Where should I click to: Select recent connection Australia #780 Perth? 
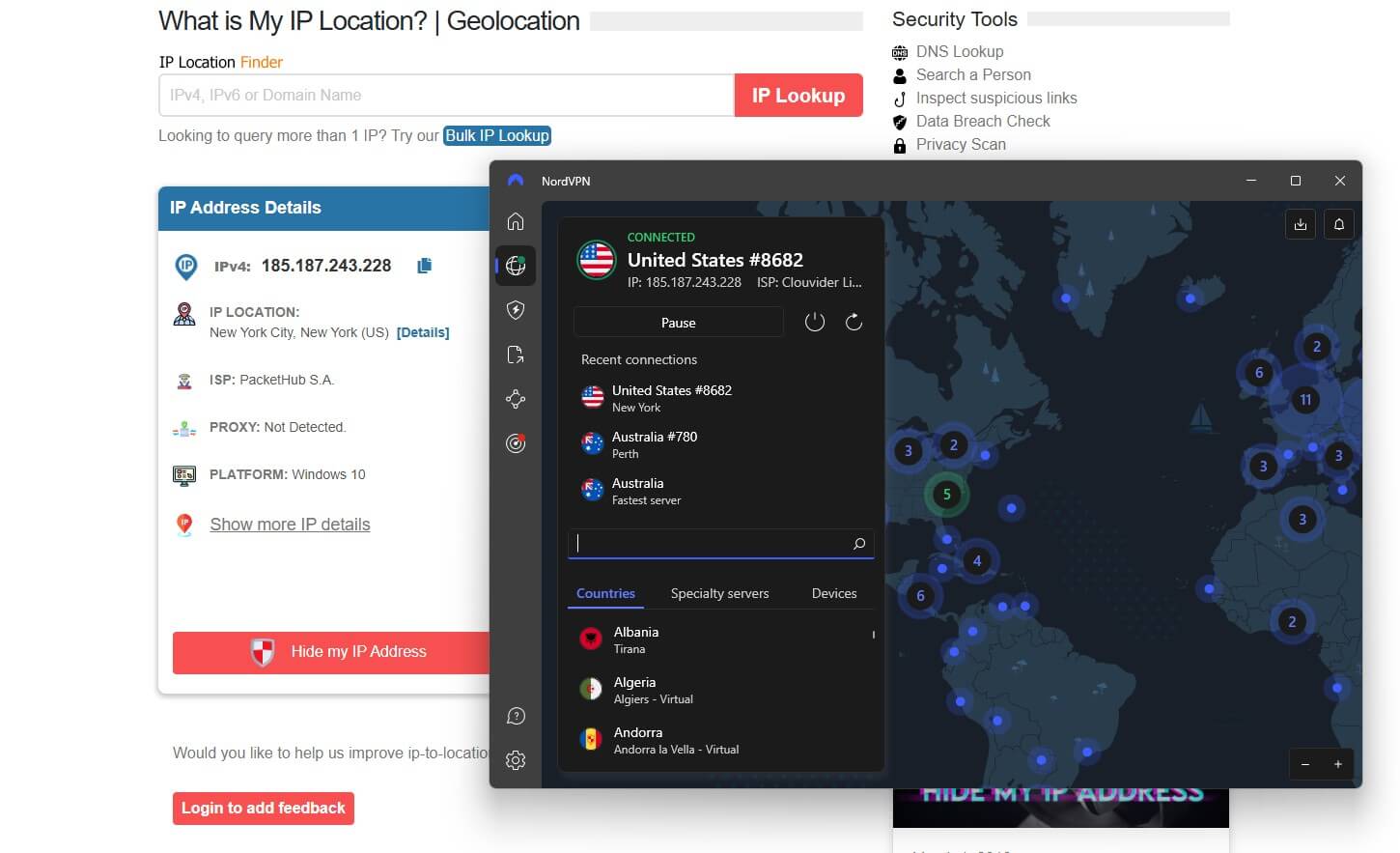point(720,444)
